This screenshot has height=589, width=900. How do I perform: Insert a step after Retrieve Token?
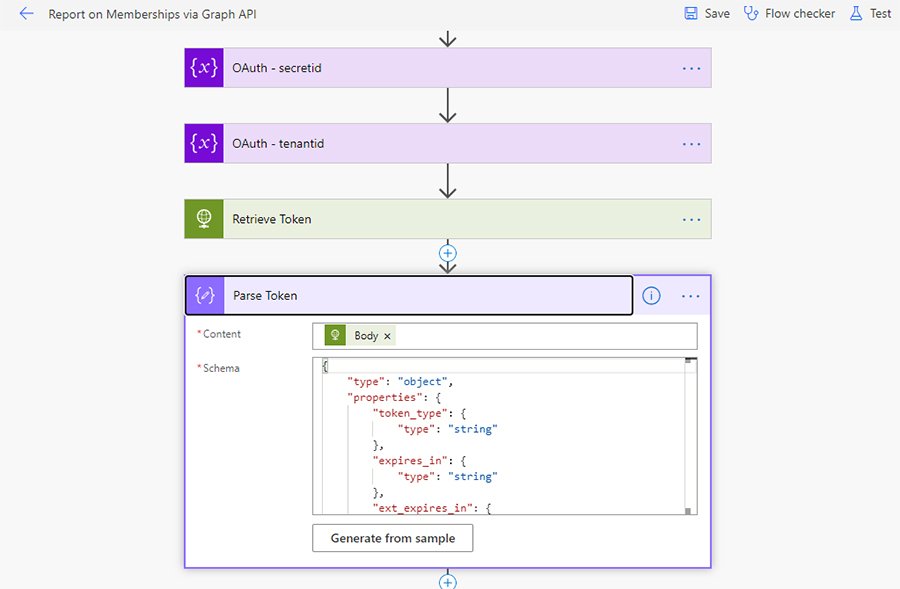click(x=448, y=253)
